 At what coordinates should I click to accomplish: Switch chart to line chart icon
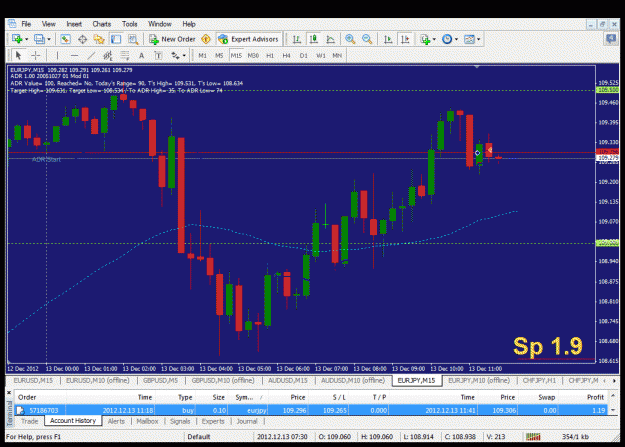pyautogui.click(x=330, y=39)
